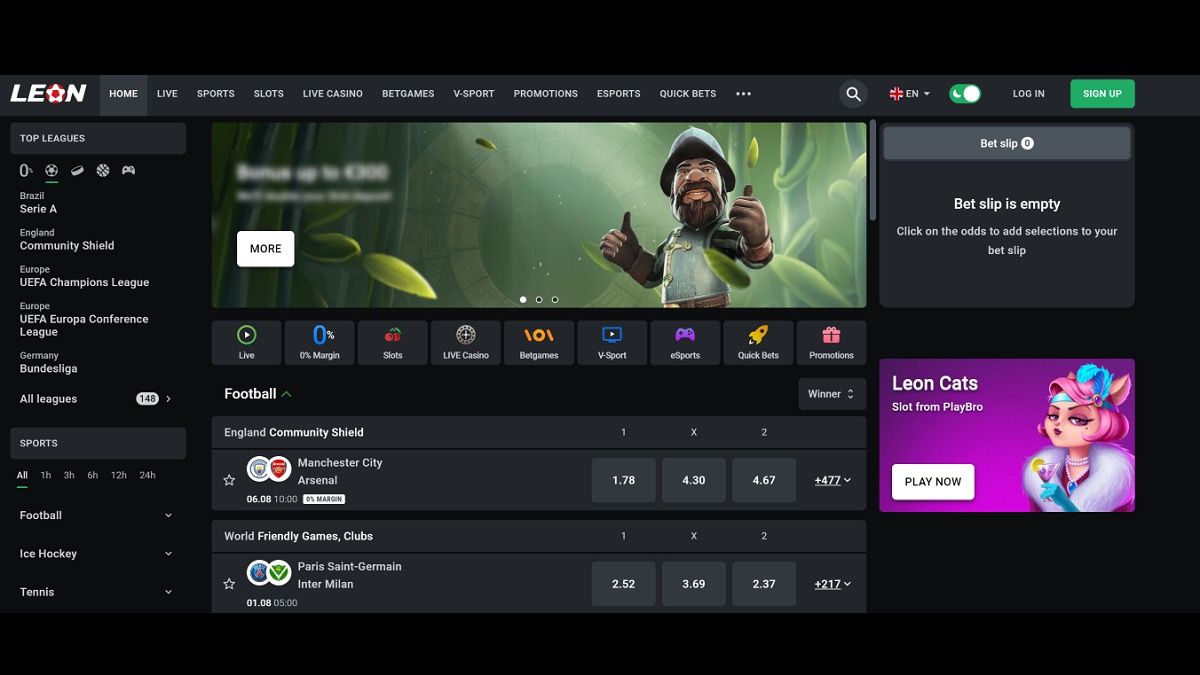Image resolution: width=1200 pixels, height=675 pixels.
Task: Go to the SLOTS navigation tab
Action: pos(268,94)
